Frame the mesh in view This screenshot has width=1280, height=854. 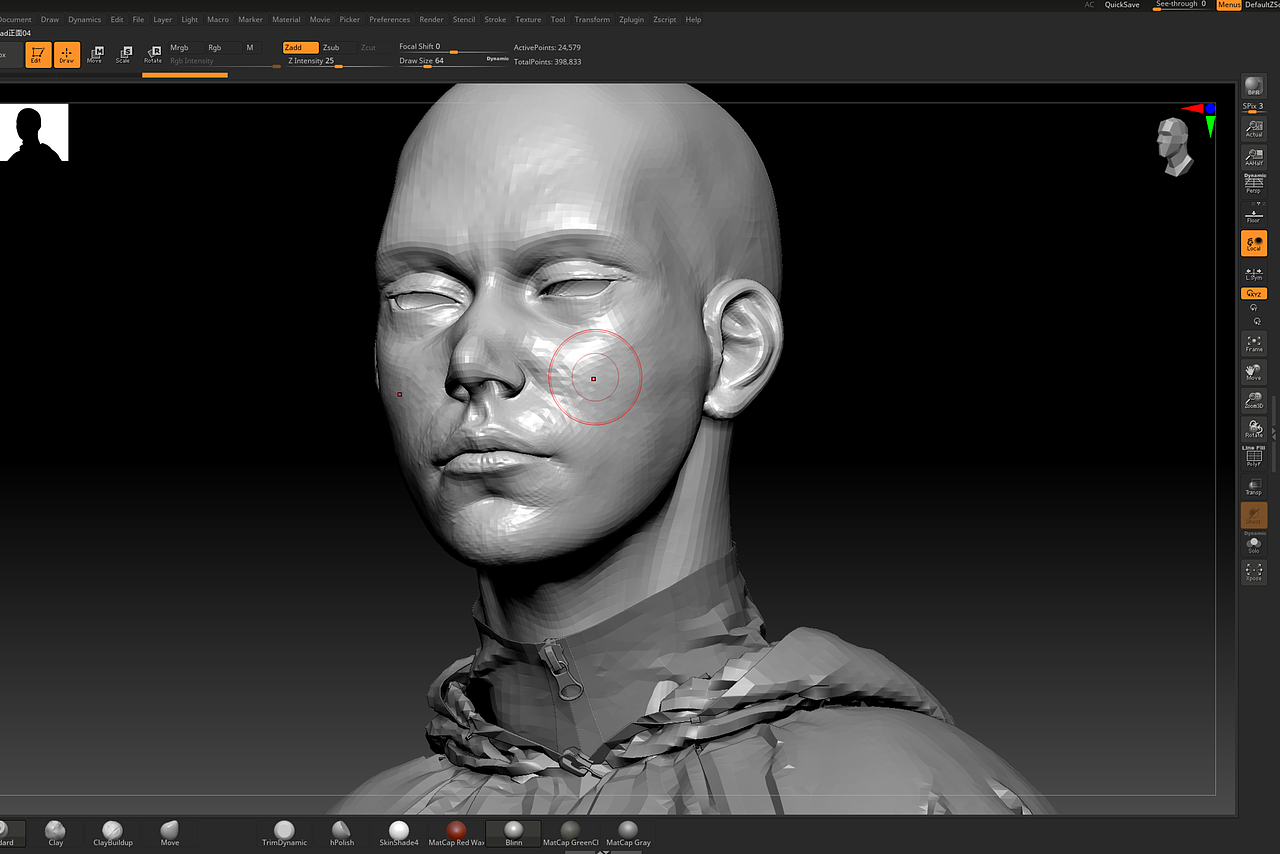(1254, 344)
